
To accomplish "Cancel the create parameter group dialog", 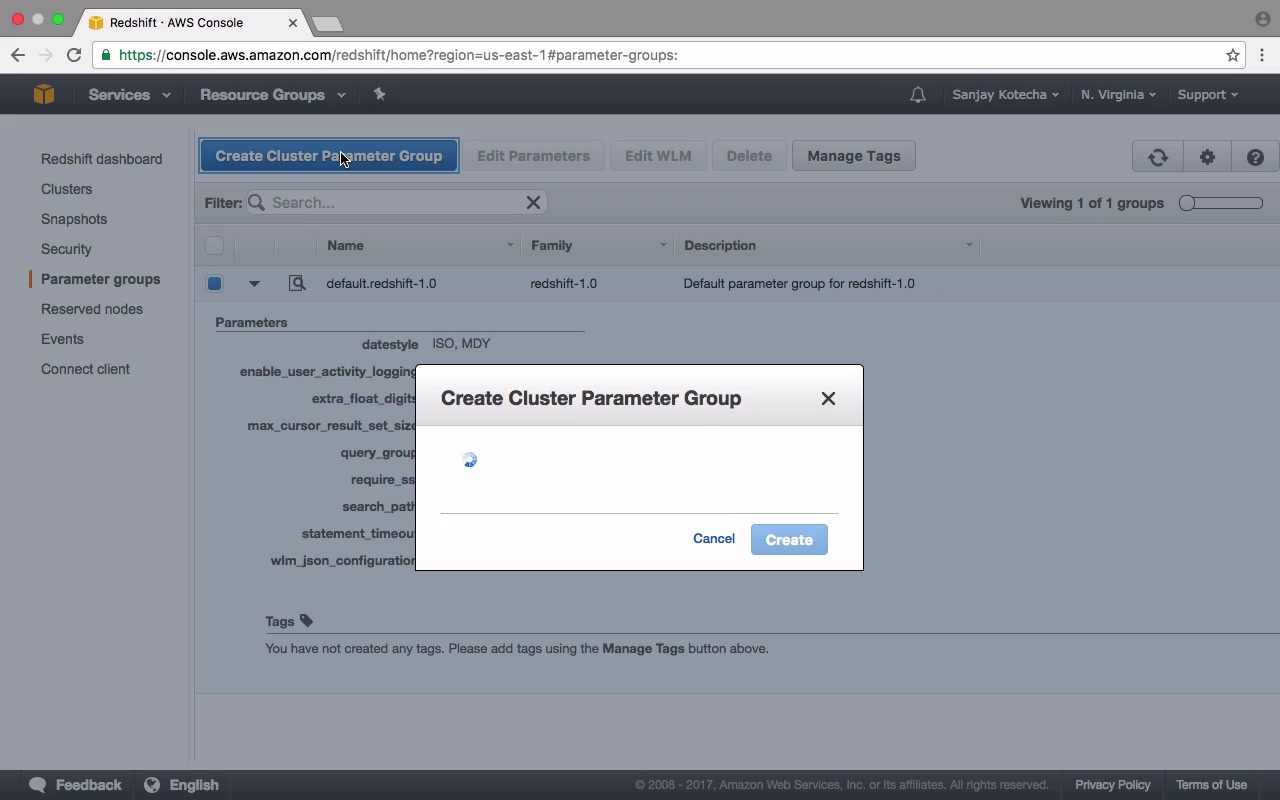I will [x=714, y=539].
